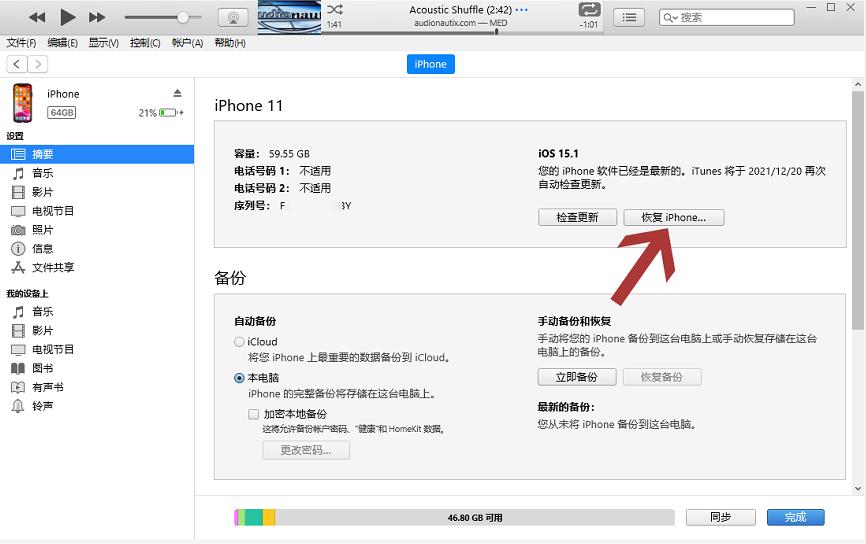Open the Up Next list view icon
The height and width of the screenshot is (544, 866).
pyautogui.click(x=628, y=17)
